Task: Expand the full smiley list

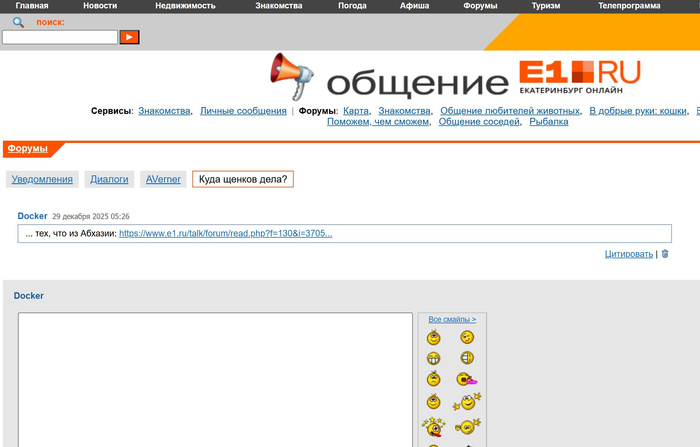Action: (451, 319)
